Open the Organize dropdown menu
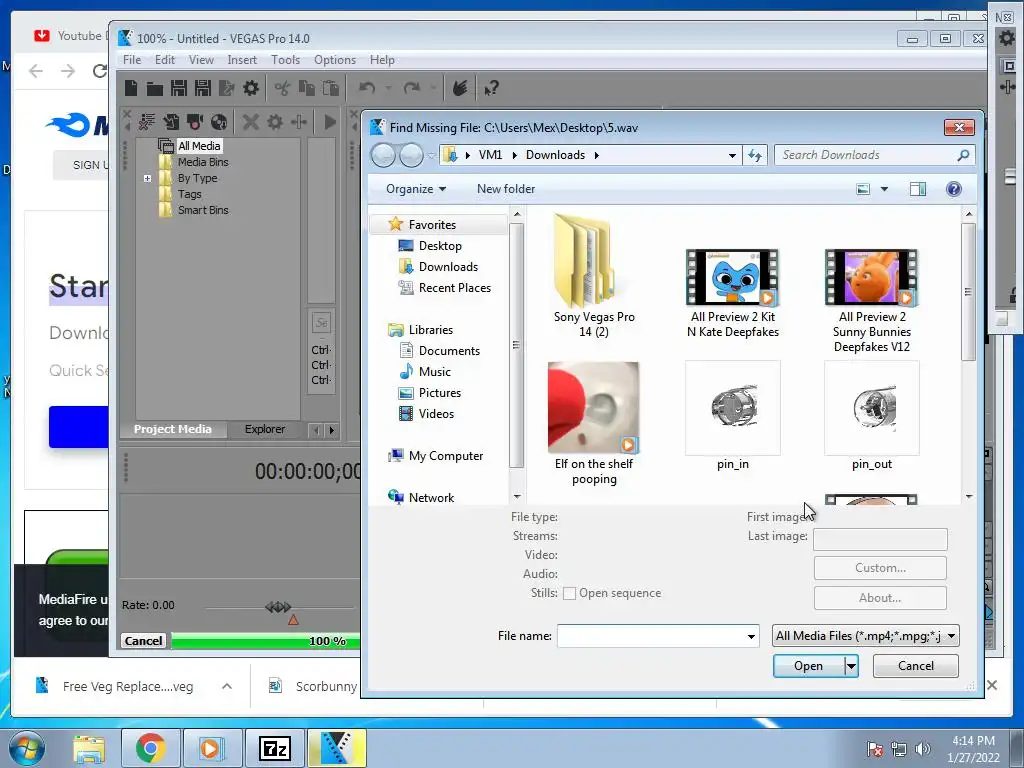Image resolution: width=1024 pixels, height=768 pixels. [416, 189]
